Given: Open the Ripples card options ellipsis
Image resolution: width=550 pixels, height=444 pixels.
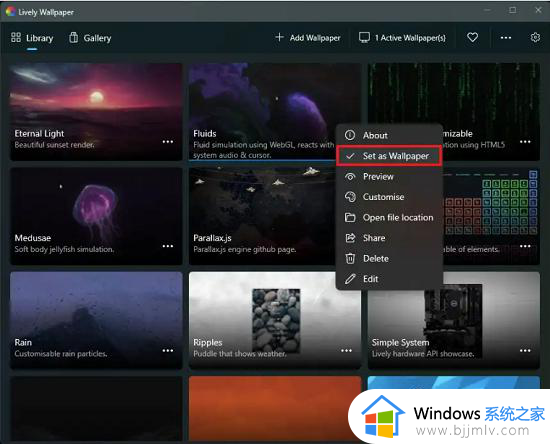Looking at the screenshot, I should point(346,350).
